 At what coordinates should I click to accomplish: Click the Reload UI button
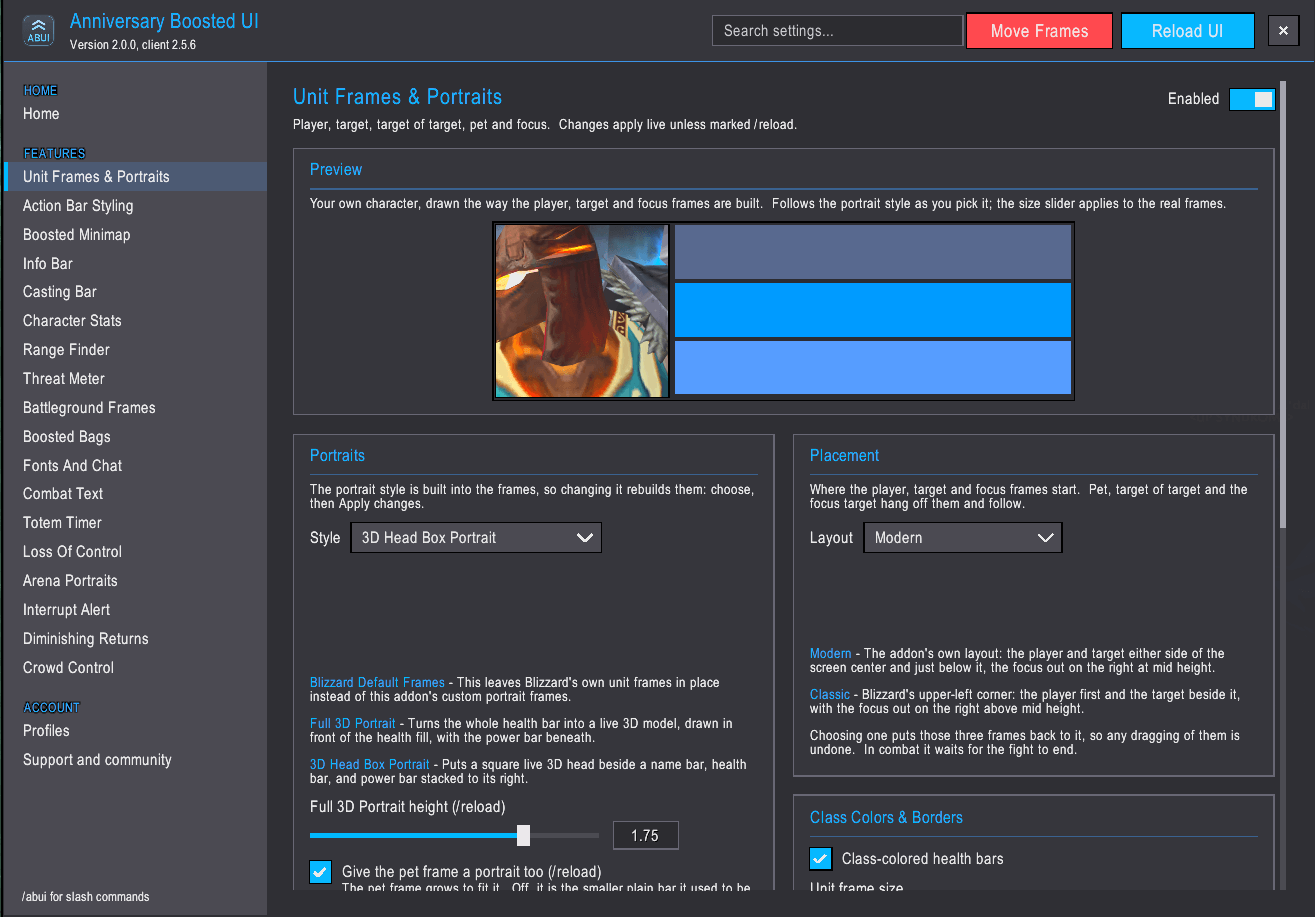tap(1187, 31)
